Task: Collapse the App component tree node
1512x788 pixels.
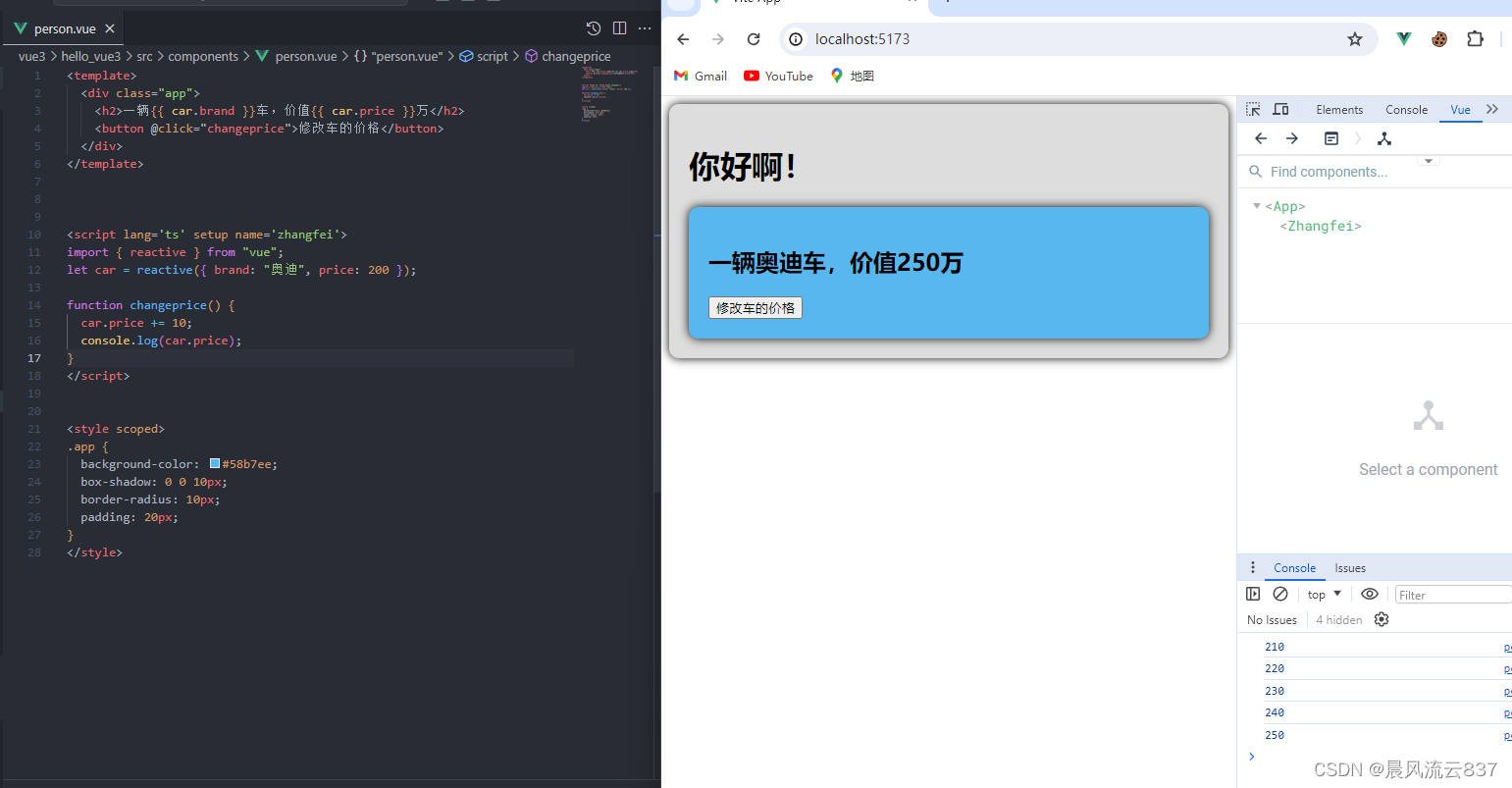Action: pos(1257,206)
